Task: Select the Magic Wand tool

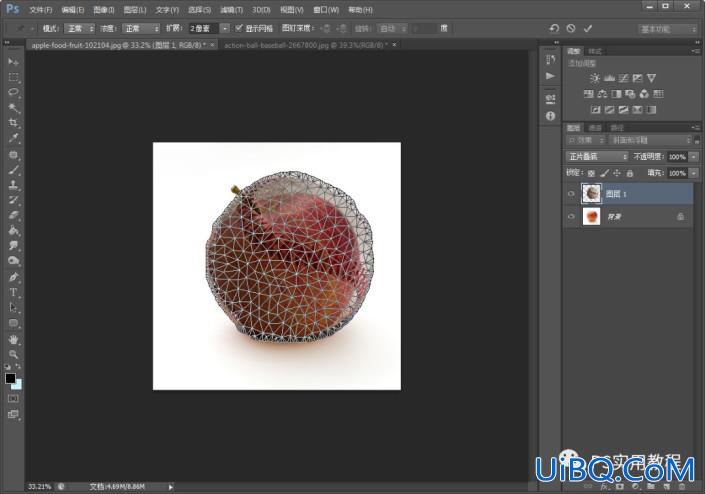Action: point(13,108)
